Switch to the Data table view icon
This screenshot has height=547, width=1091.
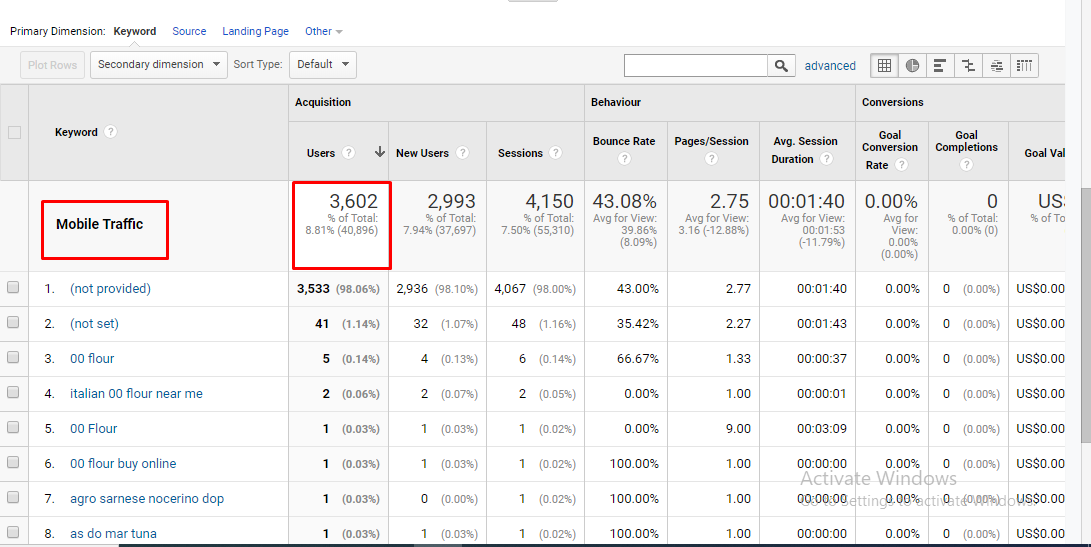(x=884, y=65)
